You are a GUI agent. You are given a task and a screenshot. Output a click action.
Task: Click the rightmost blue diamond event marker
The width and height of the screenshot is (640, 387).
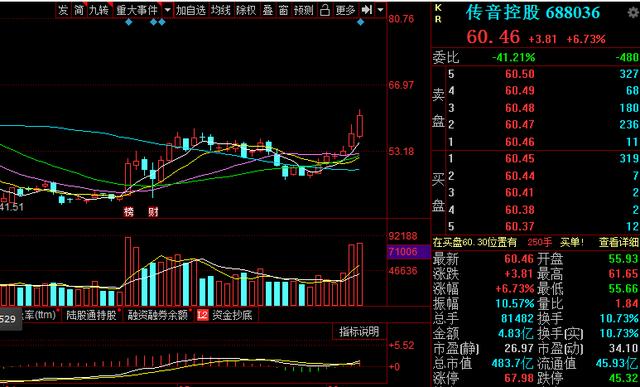[360, 22]
